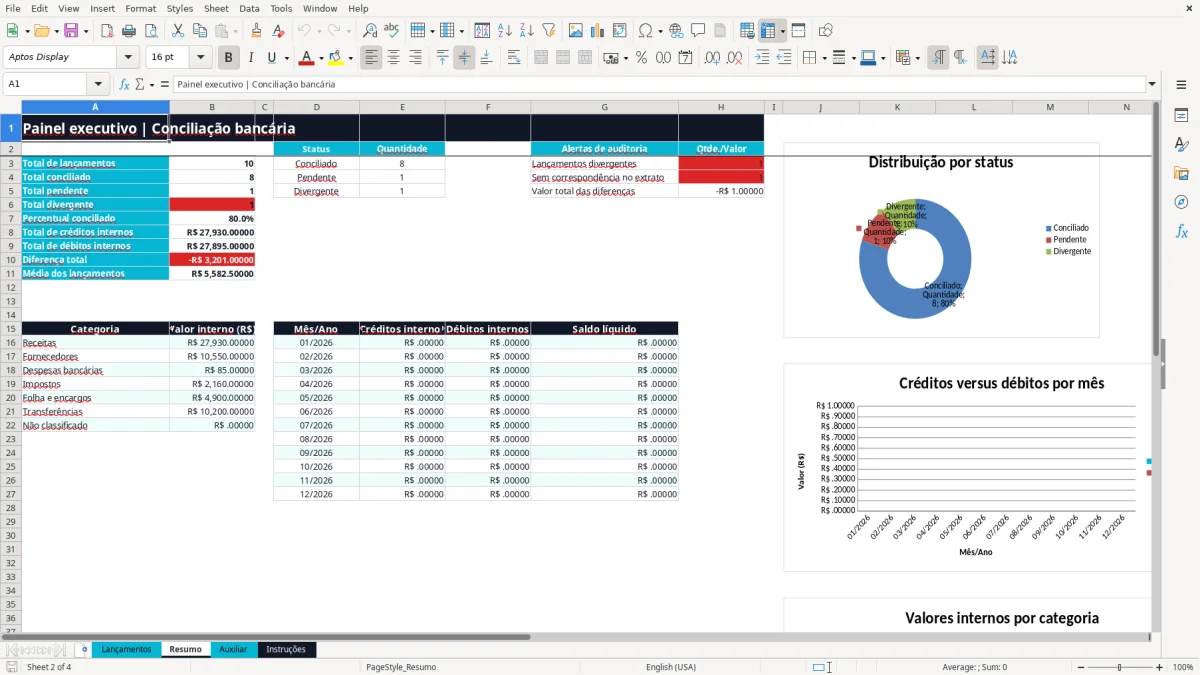Click the Save document icon
Viewport: 1200px width, 675px height.
pyautogui.click(x=70, y=31)
